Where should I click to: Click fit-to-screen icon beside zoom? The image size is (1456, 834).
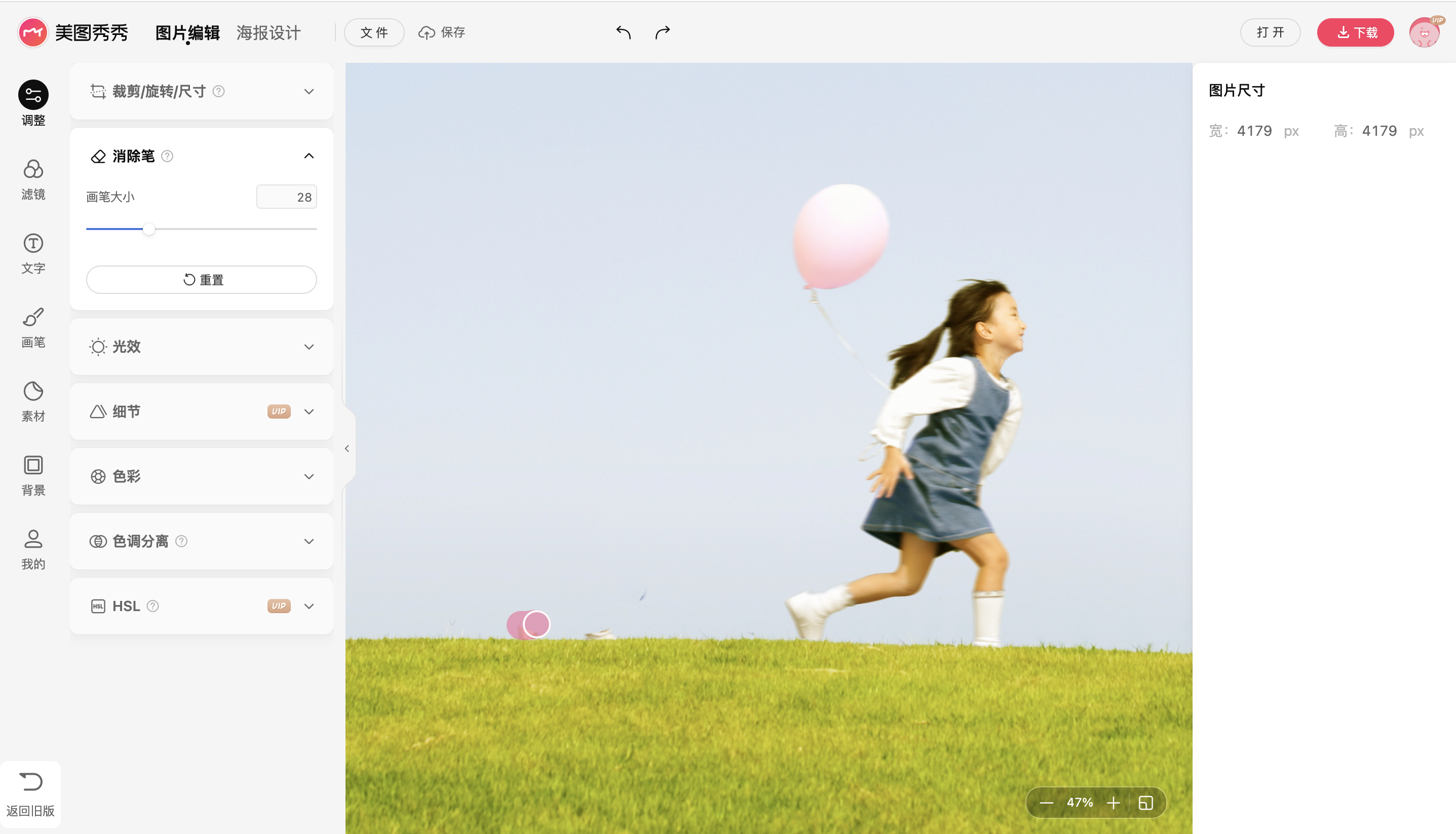coord(1145,803)
